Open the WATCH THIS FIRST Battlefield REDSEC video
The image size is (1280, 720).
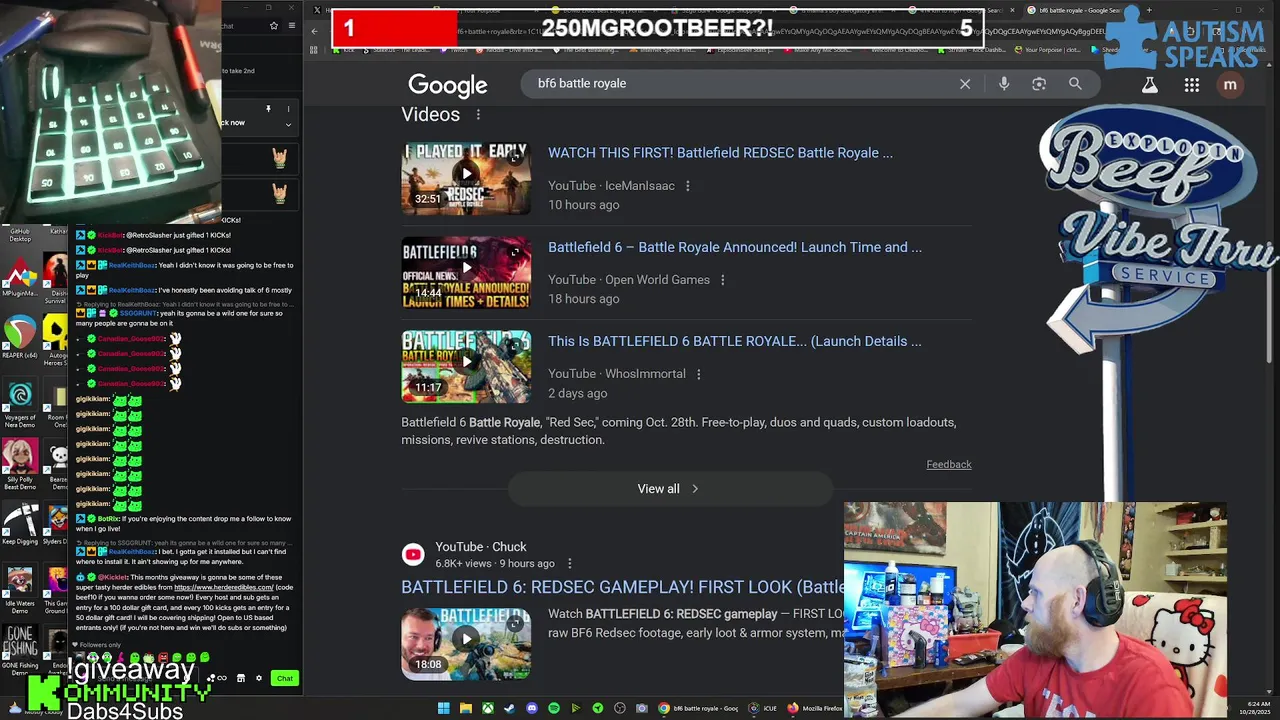point(720,153)
